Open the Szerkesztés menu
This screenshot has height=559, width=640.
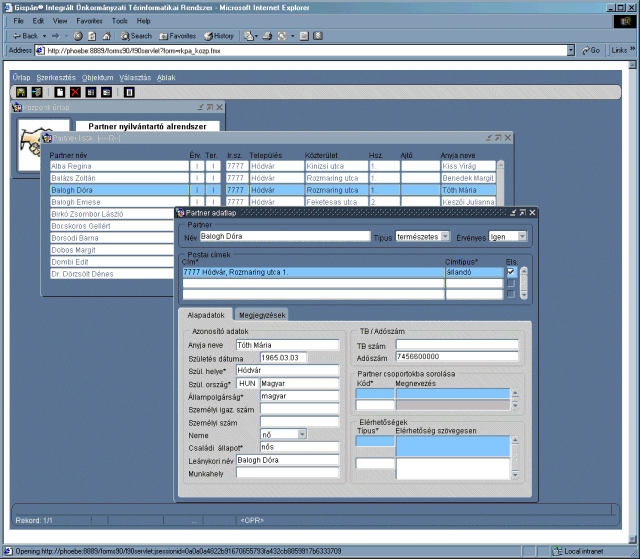55,77
